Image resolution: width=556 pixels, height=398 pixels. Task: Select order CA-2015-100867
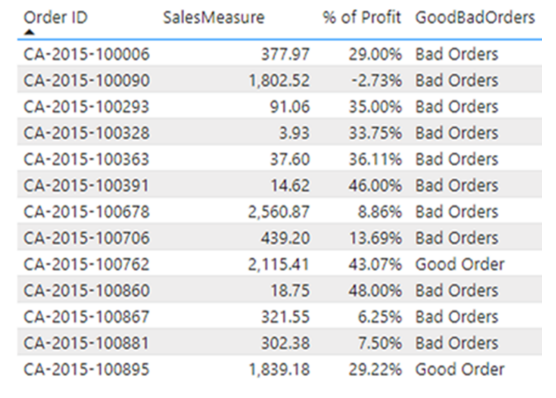[x=87, y=317]
